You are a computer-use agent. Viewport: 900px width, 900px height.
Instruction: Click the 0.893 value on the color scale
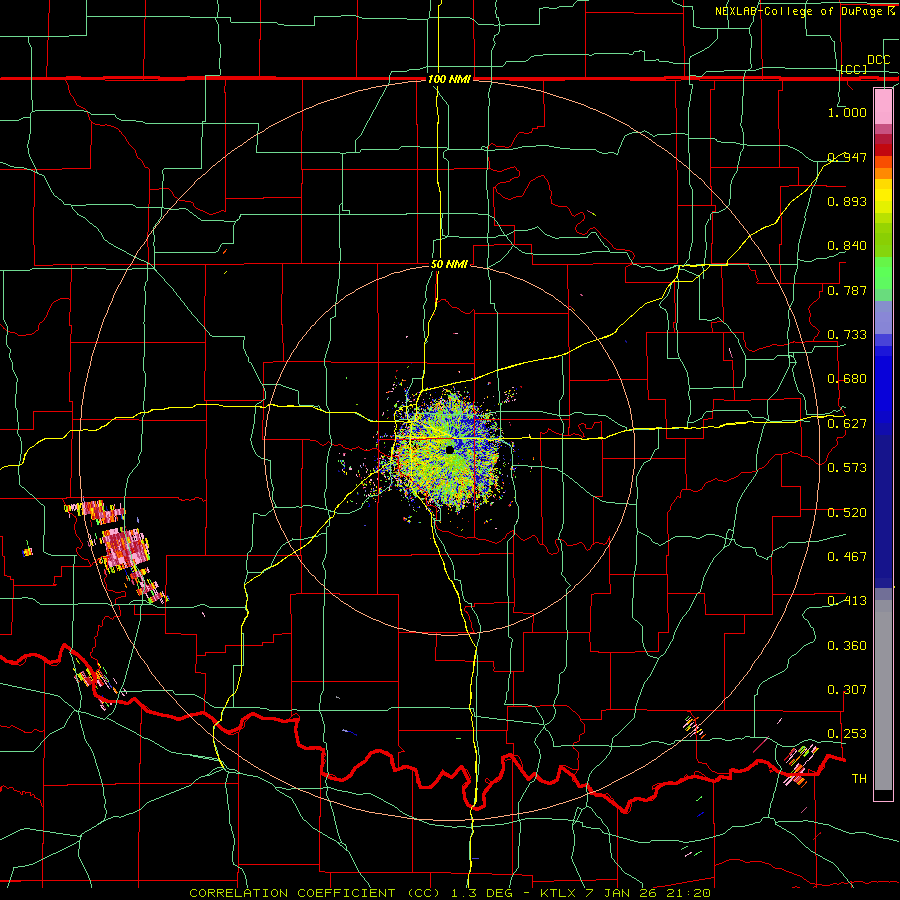847,201
